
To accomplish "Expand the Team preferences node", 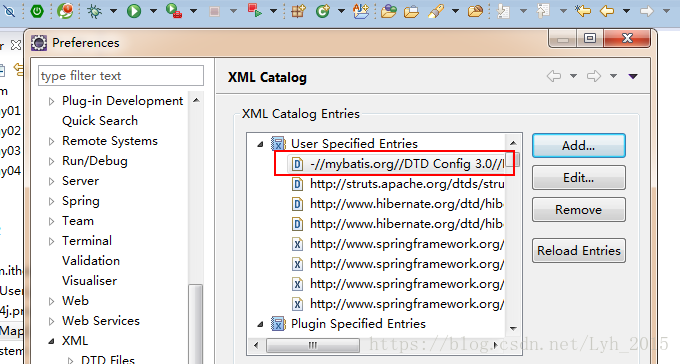I will (52, 221).
